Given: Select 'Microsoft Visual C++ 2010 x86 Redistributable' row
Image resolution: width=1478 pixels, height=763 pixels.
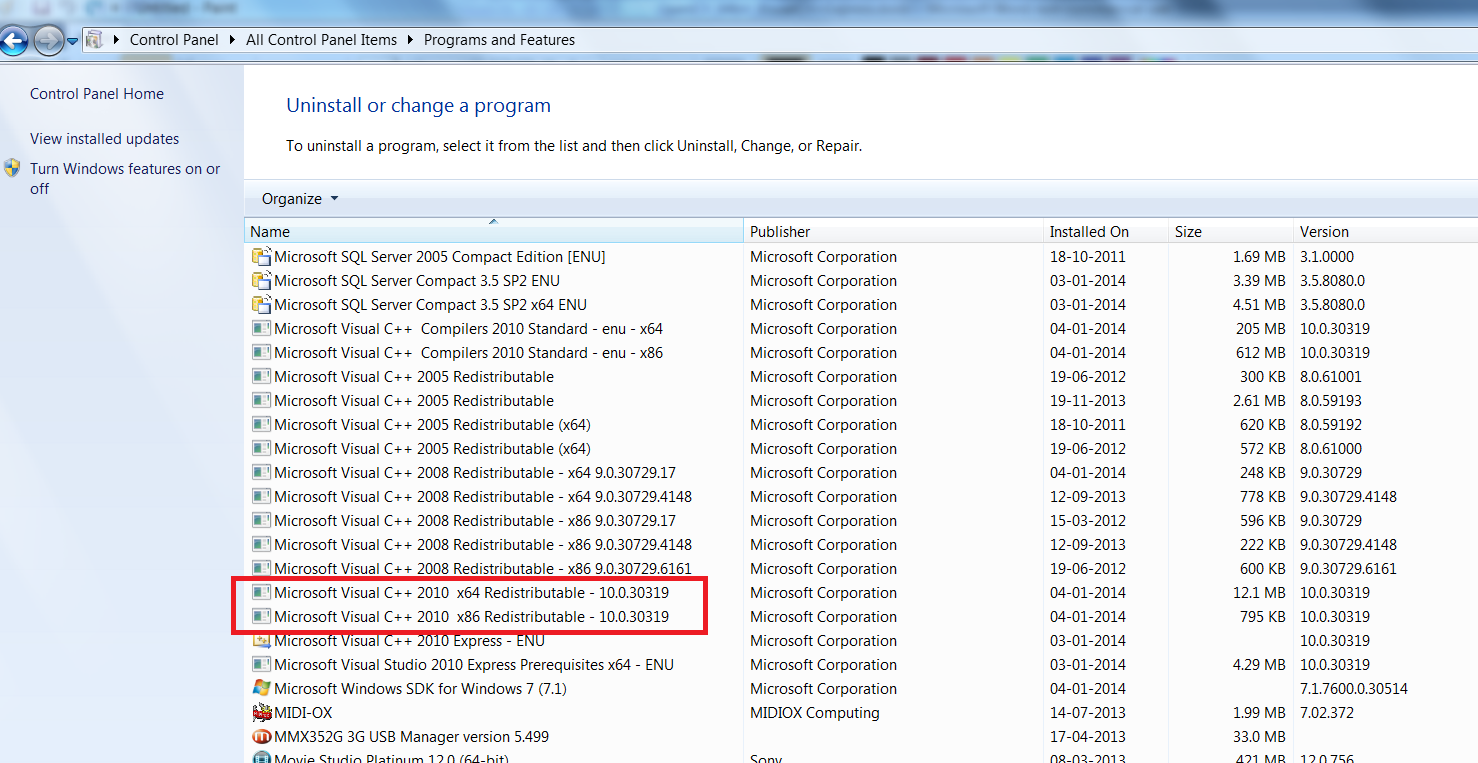Looking at the screenshot, I should (x=472, y=617).
